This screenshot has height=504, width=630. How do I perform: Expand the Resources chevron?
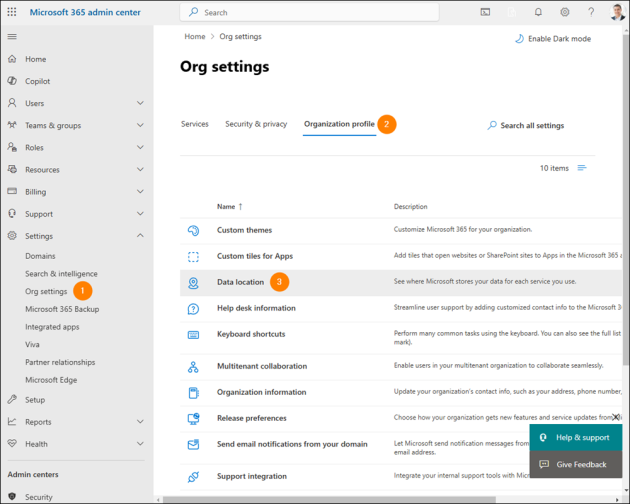(x=140, y=169)
